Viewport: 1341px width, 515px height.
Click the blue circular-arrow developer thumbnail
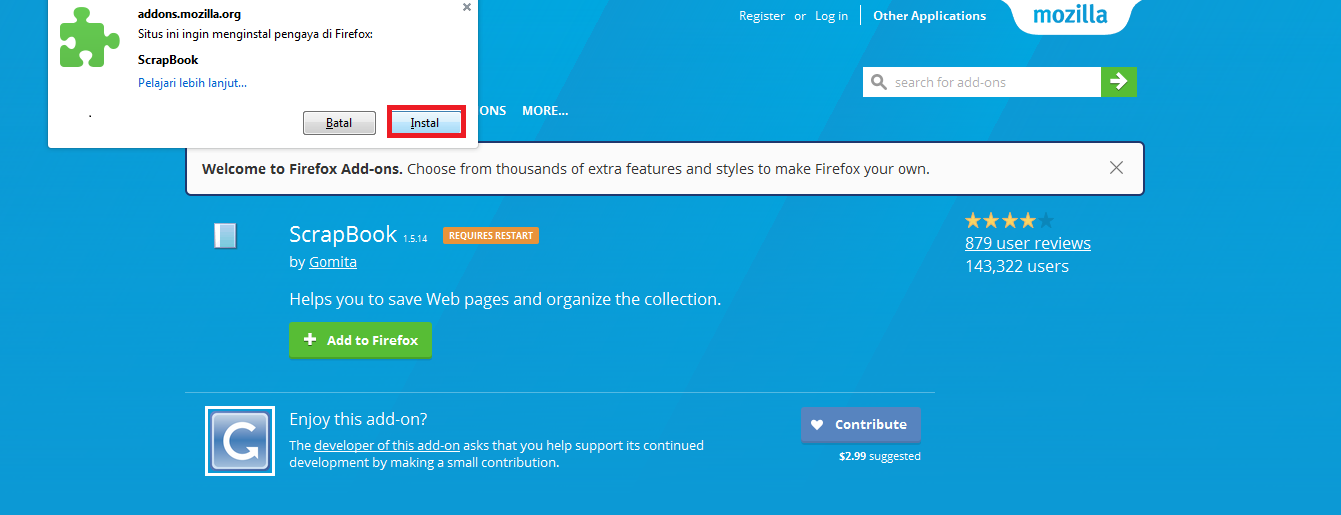coord(240,441)
